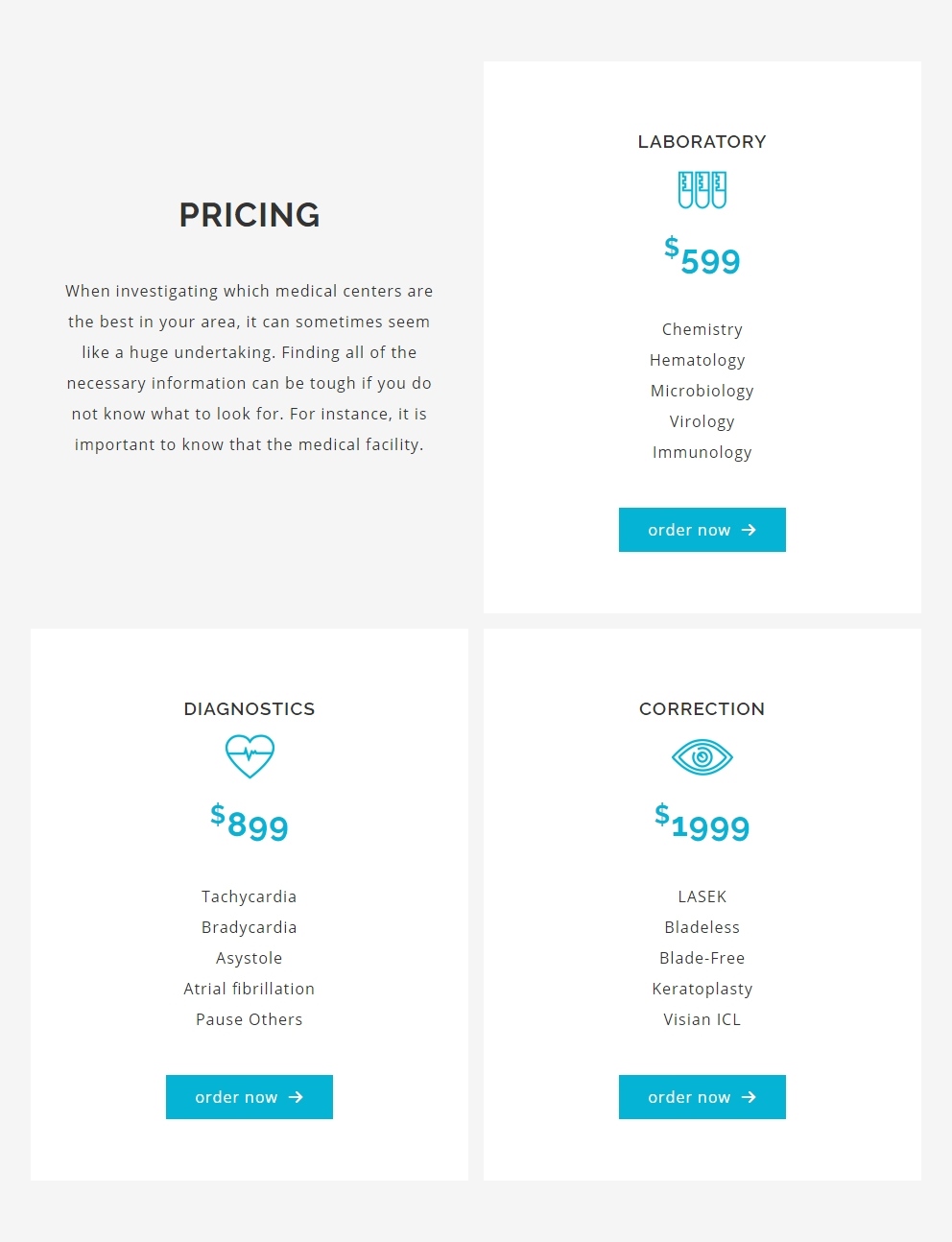The width and height of the screenshot is (952, 1242).
Task: Select the CORRECTION heading
Action: (x=702, y=709)
